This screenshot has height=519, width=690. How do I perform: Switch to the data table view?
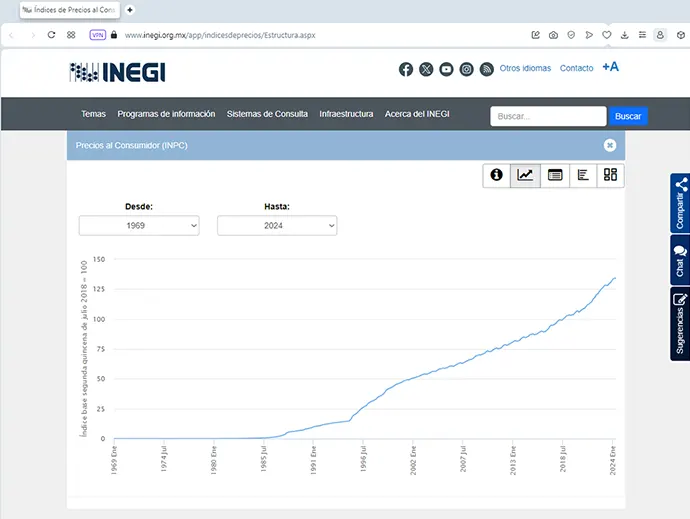(554, 175)
